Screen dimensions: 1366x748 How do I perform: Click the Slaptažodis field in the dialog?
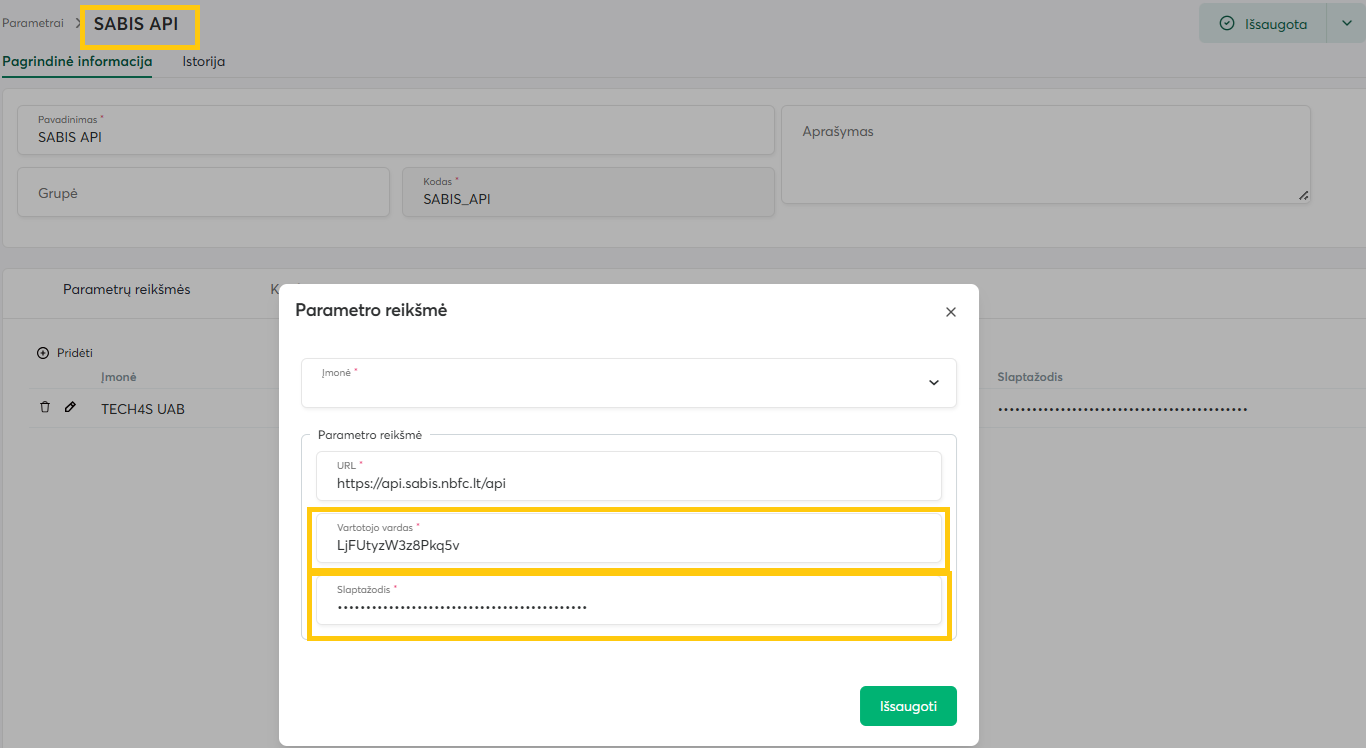click(628, 606)
